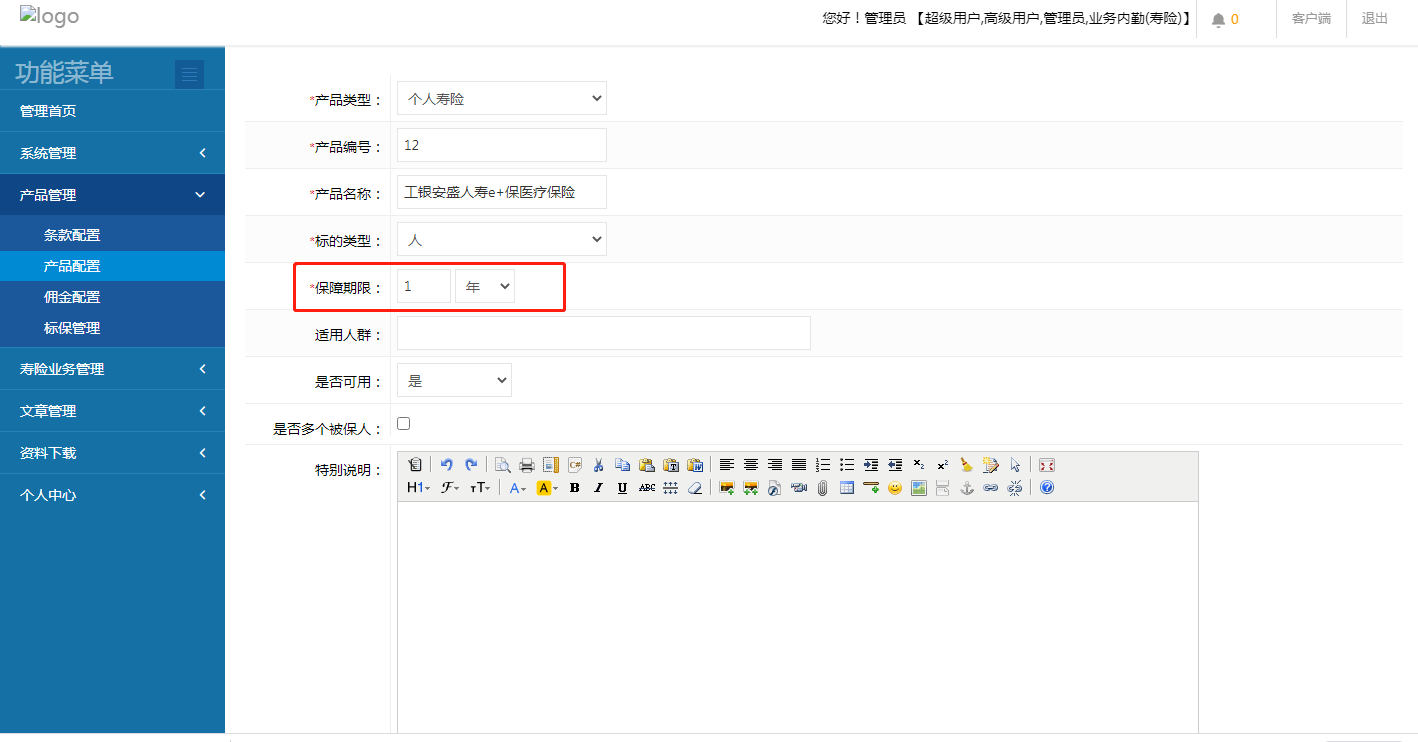Viewport: 1418px width, 742px height.
Task: Align text right in the editor
Action: click(775, 465)
